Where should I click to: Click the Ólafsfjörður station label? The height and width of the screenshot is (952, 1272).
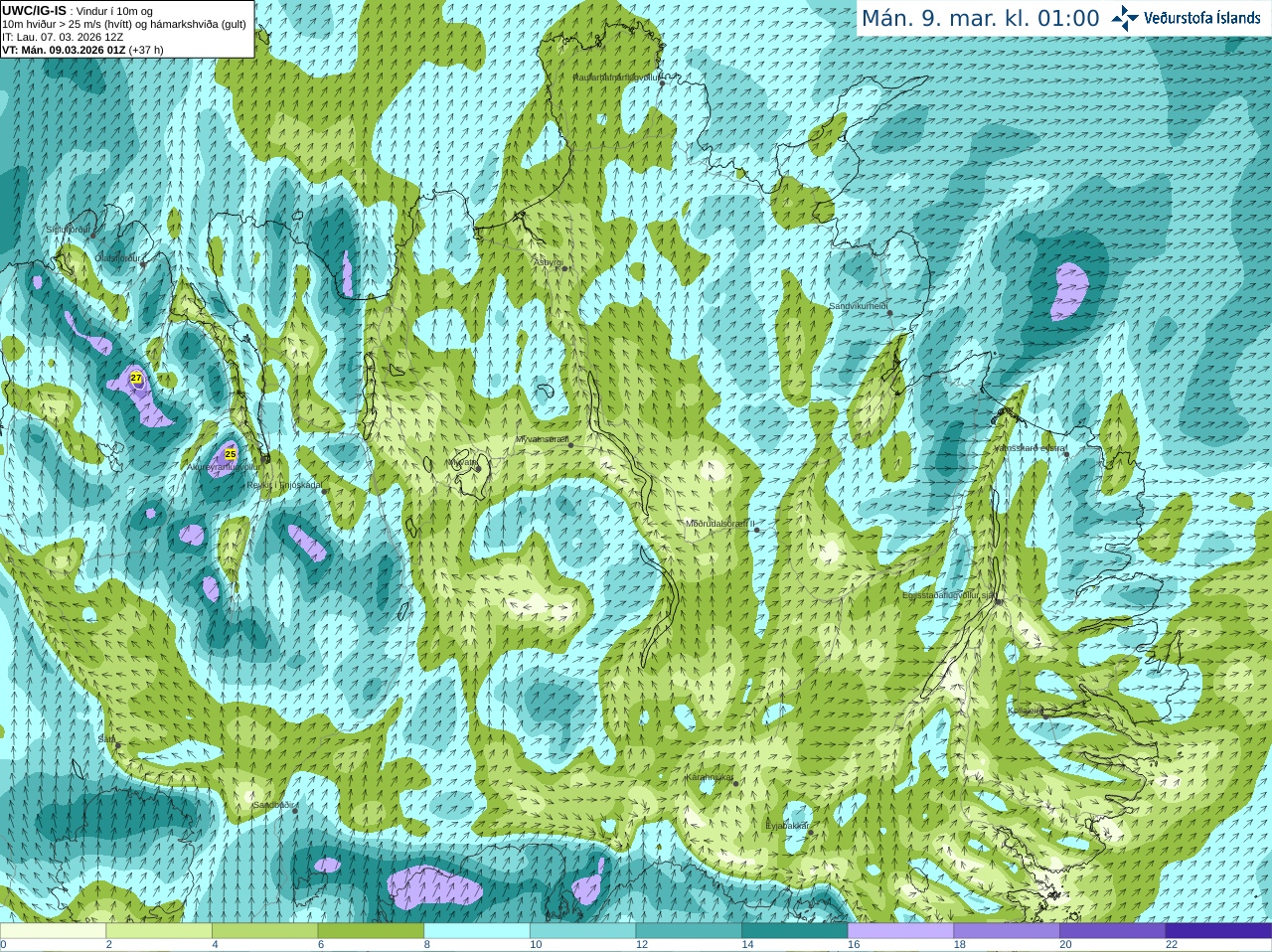(x=117, y=258)
